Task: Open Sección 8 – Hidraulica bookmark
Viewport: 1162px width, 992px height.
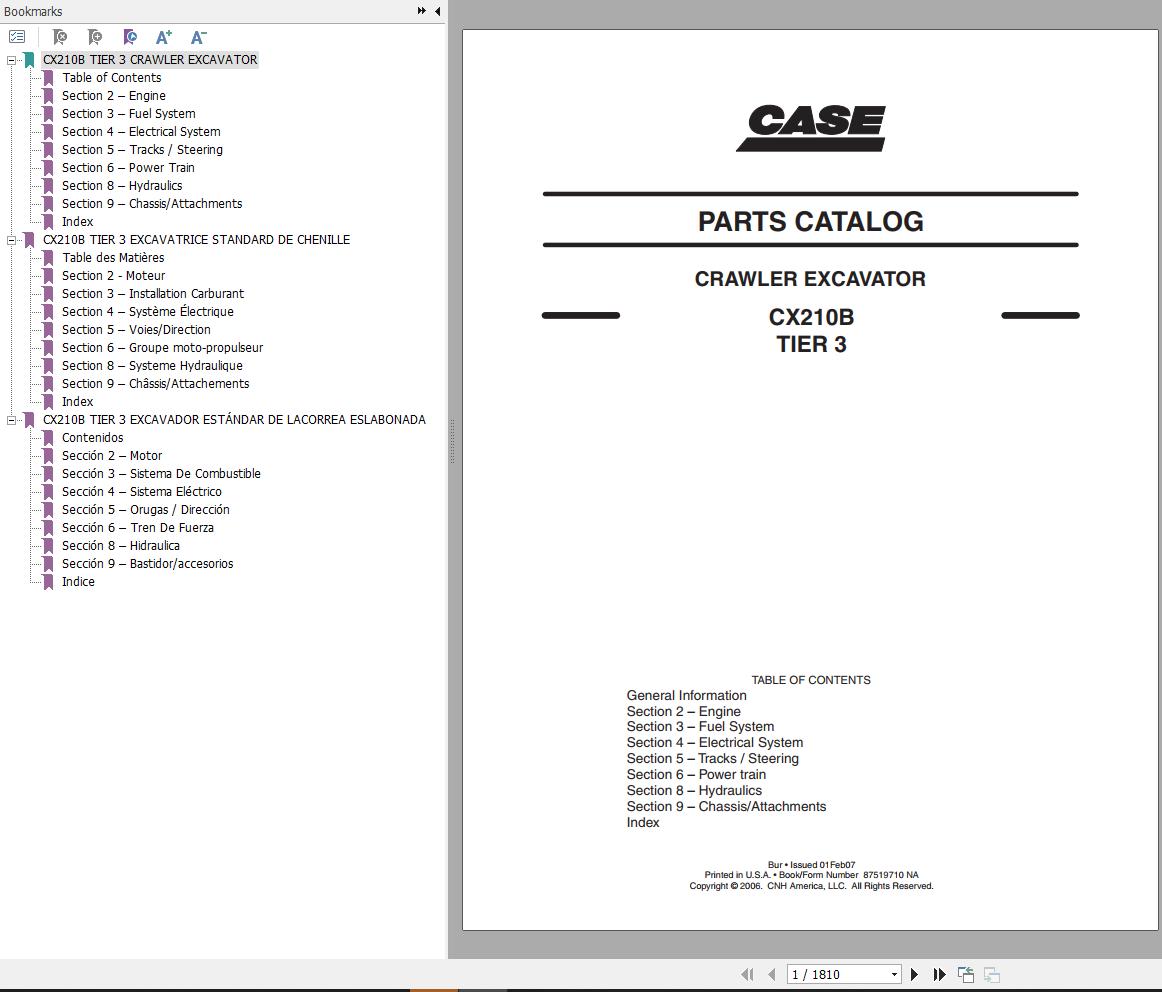Action: pyautogui.click(x=121, y=546)
